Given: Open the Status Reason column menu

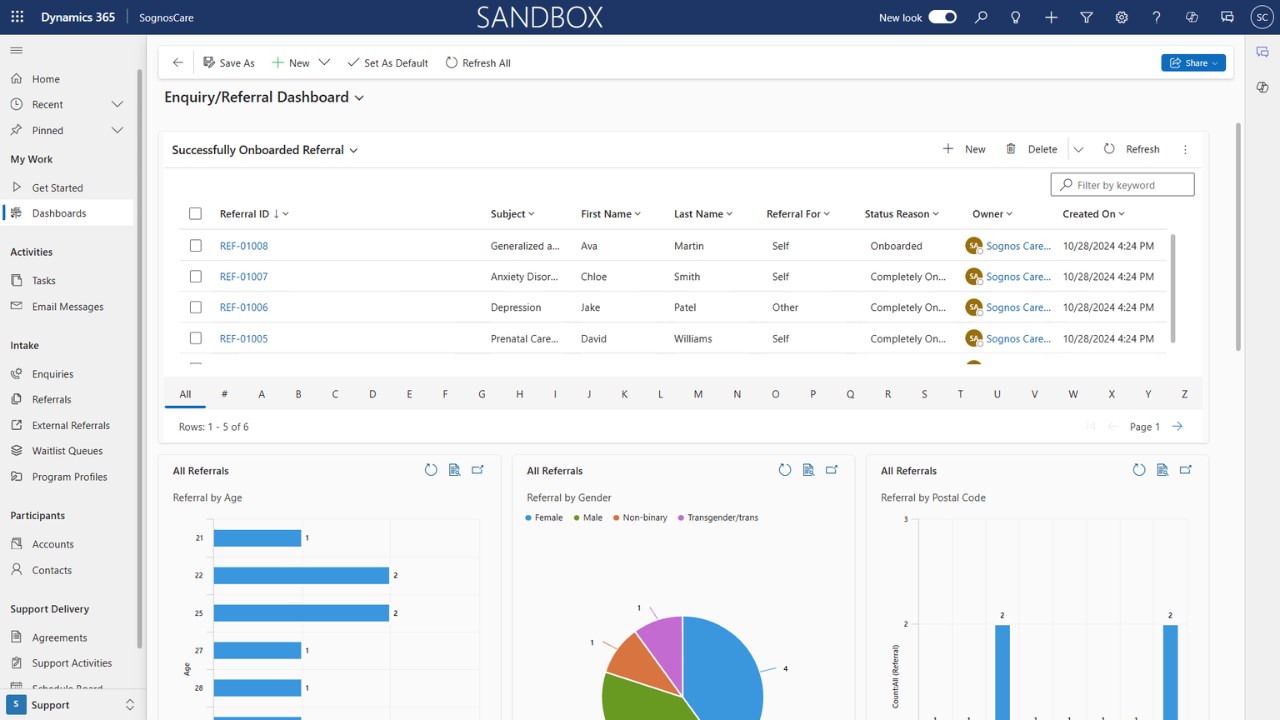Looking at the screenshot, I should 902,214.
